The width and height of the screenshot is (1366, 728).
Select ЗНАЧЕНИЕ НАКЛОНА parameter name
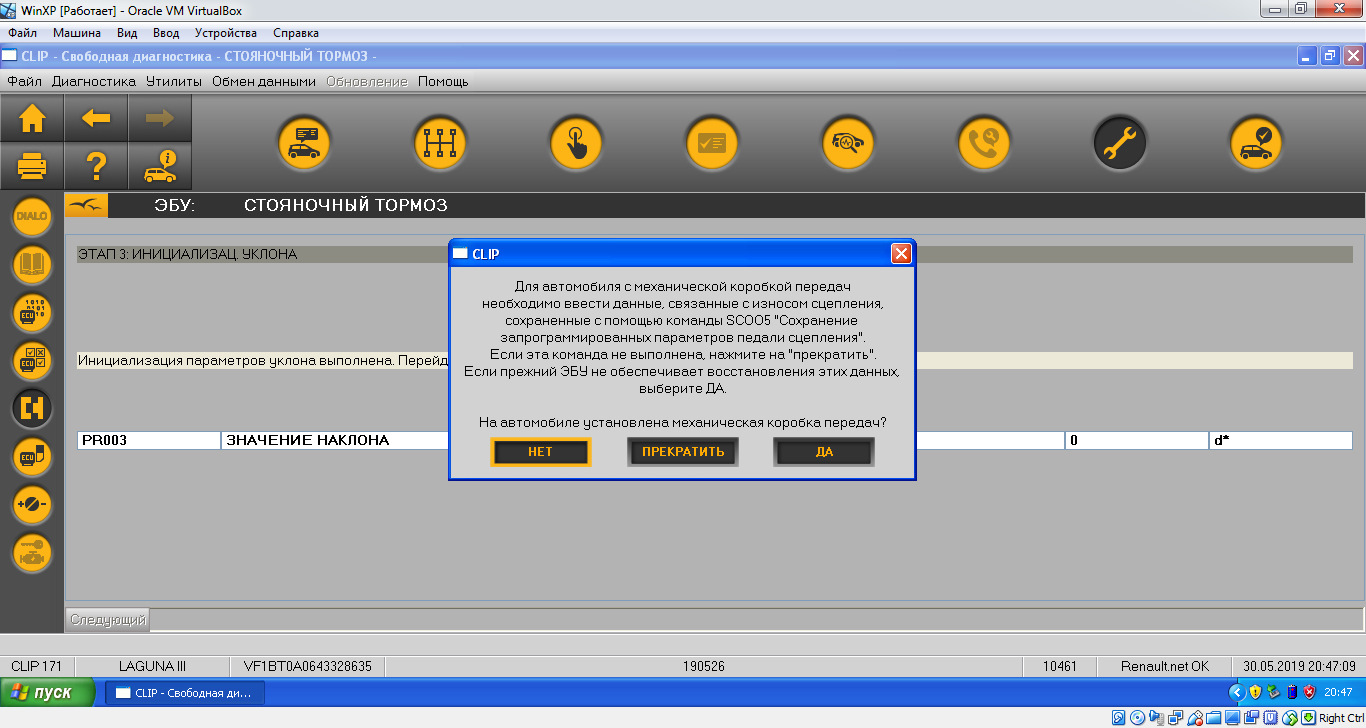[x=306, y=441]
